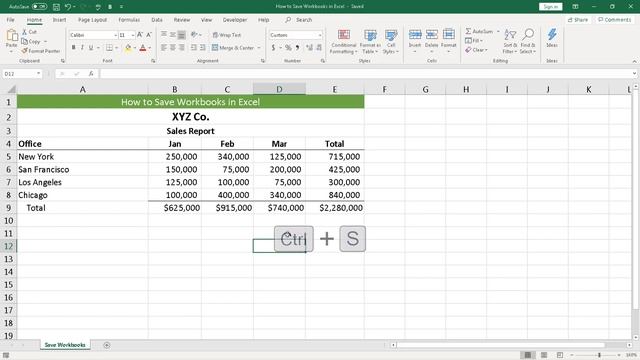Image resolution: width=640 pixels, height=360 pixels.
Task: Open Fill Color paint bucket
Action: click(128, 48)
